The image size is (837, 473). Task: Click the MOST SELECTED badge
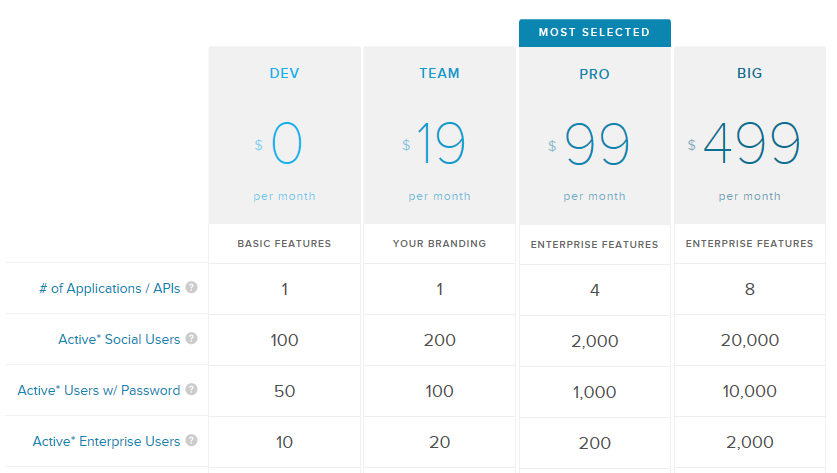click(x=594, y=32)
